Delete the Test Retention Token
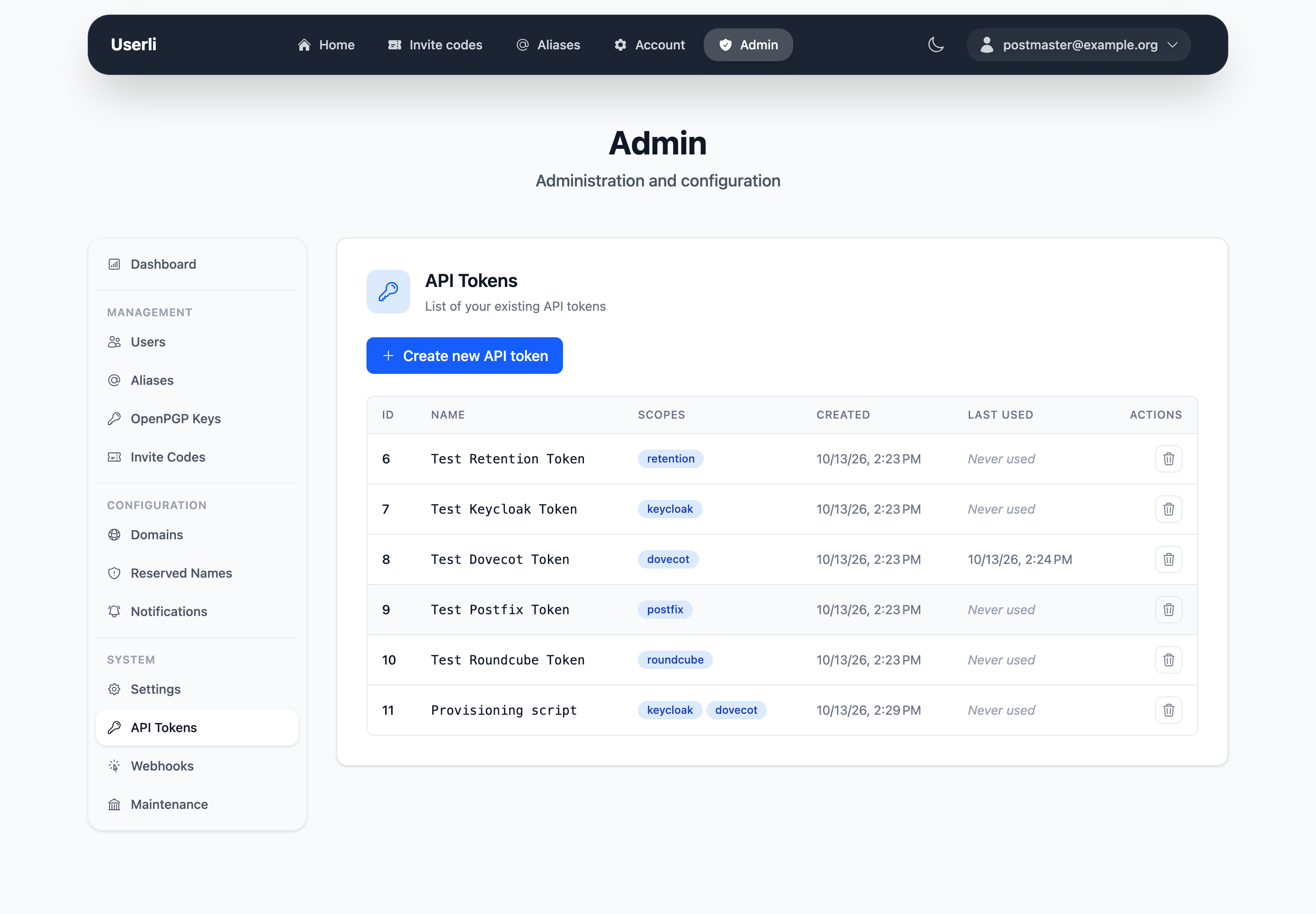This screenshot has width=1316, height=914. (x=1168, y=459)
